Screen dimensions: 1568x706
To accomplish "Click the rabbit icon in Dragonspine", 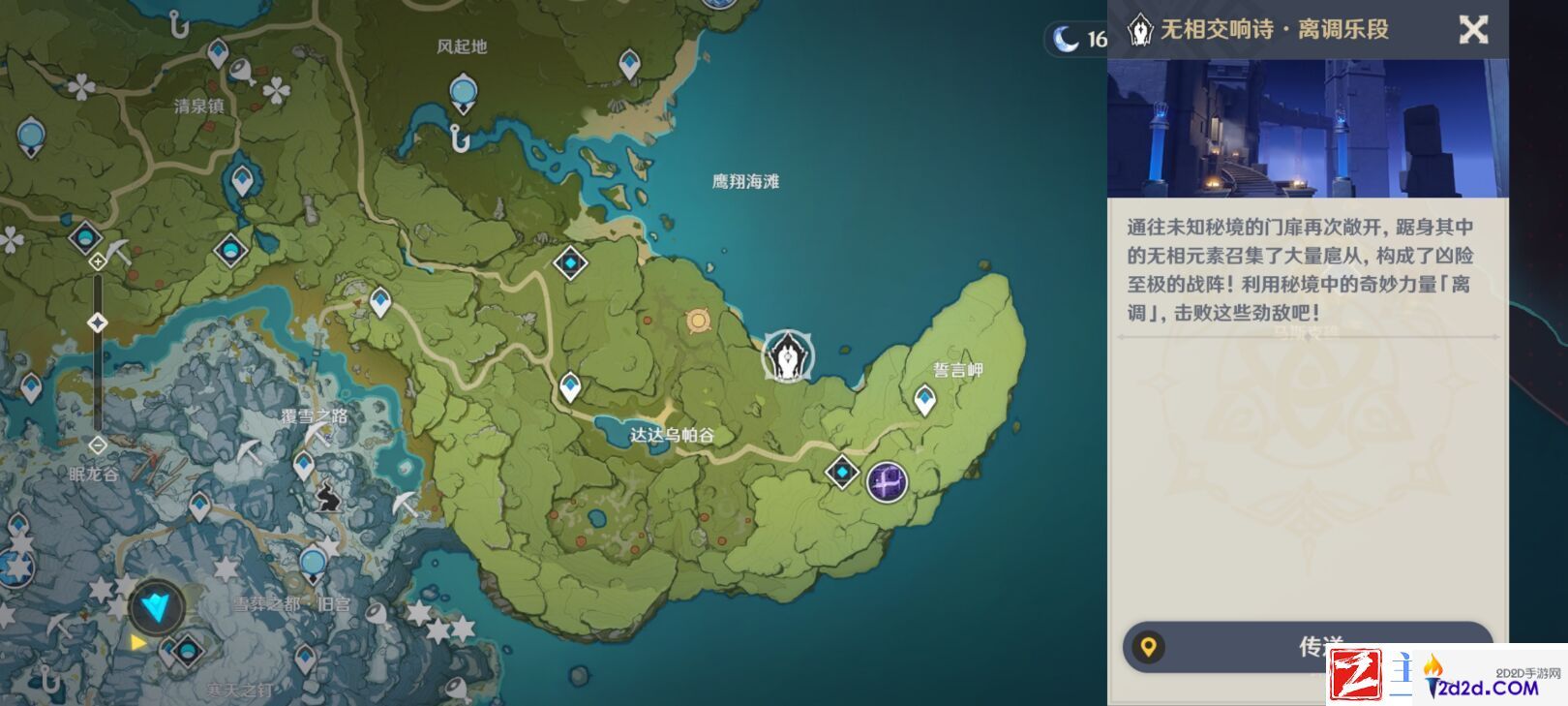I will [329, 497].
